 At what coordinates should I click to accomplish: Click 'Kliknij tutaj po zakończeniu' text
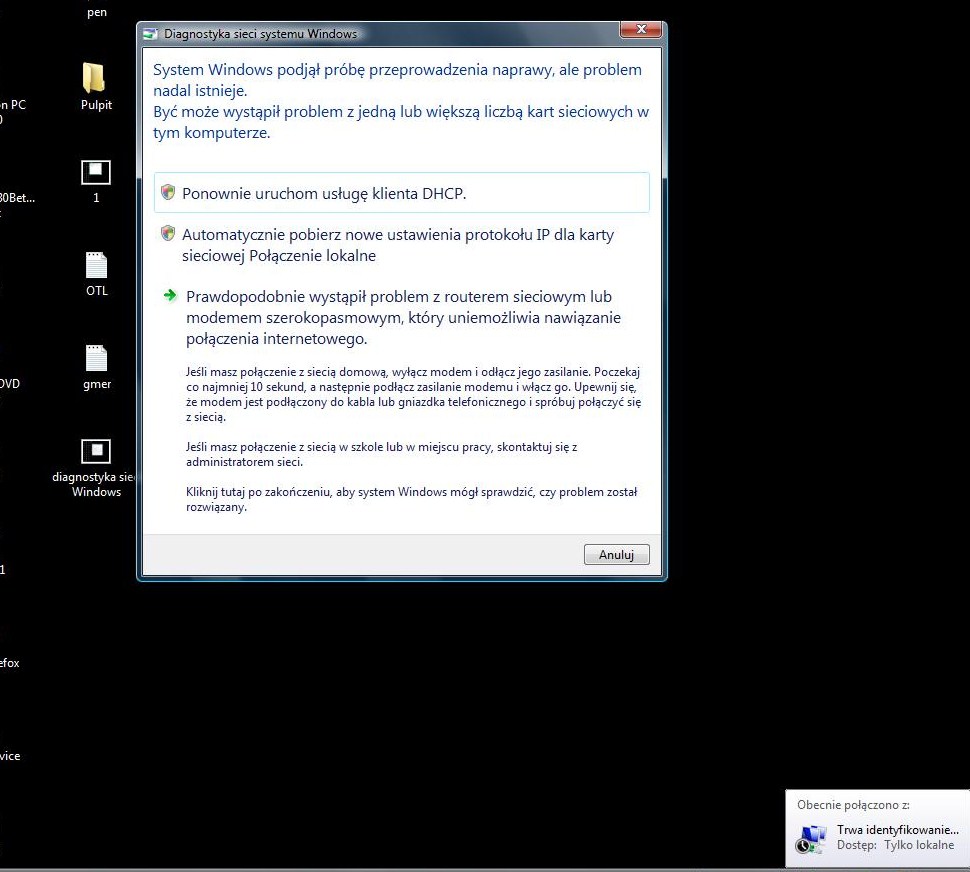(x=411, y=499)
